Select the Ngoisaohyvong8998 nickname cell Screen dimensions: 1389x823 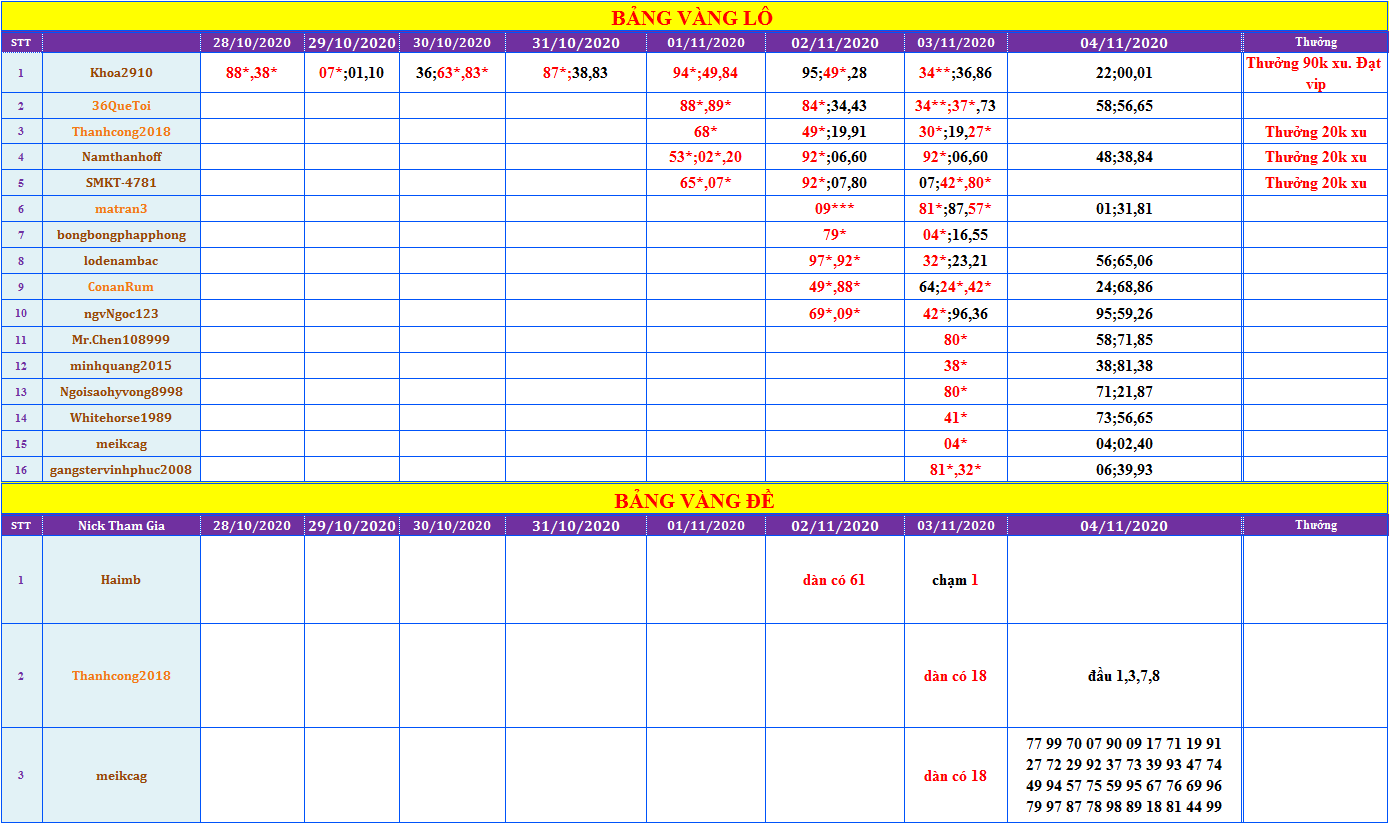coord(121,391)
